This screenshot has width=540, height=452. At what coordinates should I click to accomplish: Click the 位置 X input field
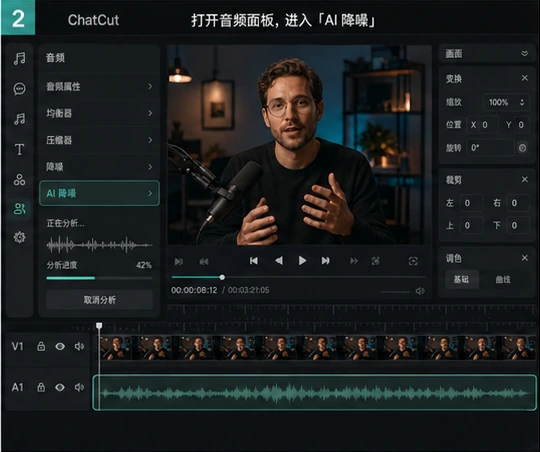[x=482, y=125]
